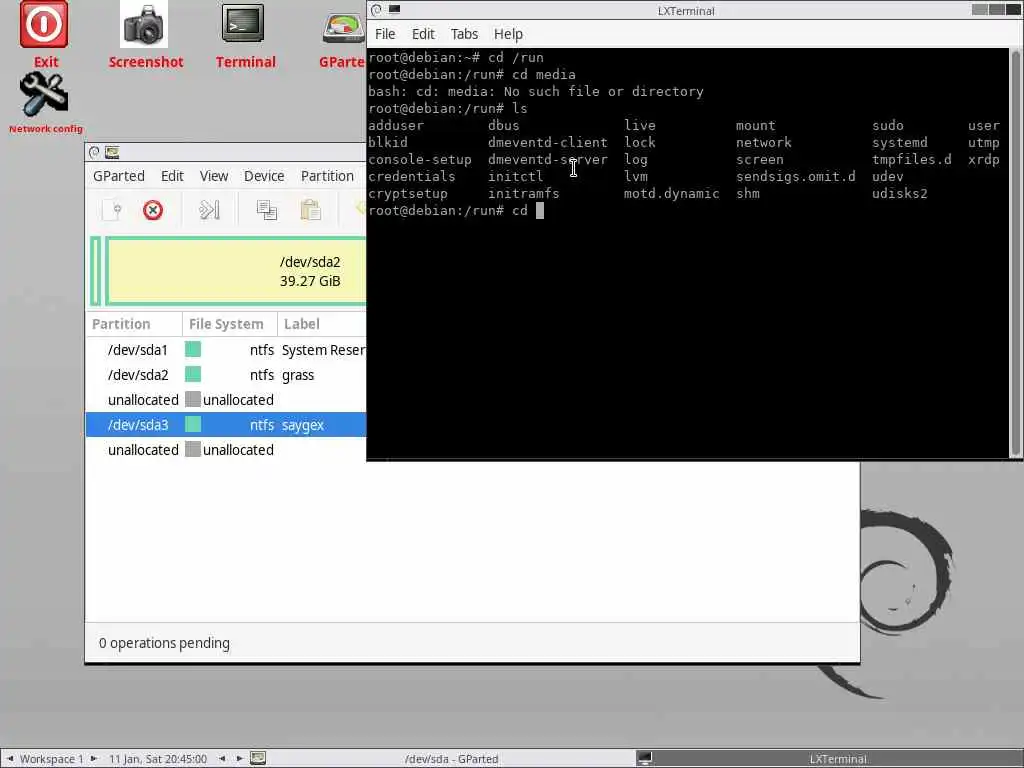The height and width of the screenshot is (768, 1024).
Task: Sort by the File System column header
Action: (x=230, y=324)
